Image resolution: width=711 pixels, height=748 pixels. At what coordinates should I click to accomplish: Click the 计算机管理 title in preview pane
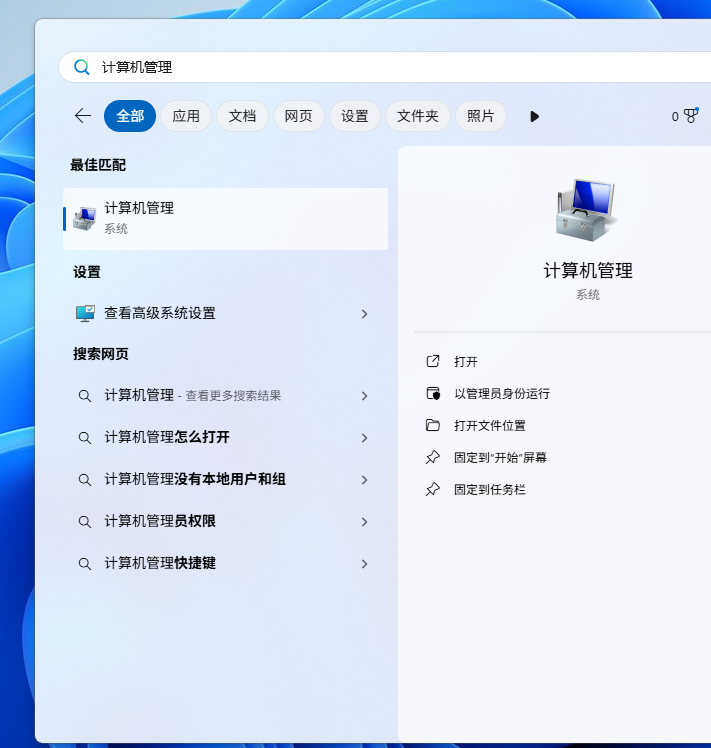588,271
